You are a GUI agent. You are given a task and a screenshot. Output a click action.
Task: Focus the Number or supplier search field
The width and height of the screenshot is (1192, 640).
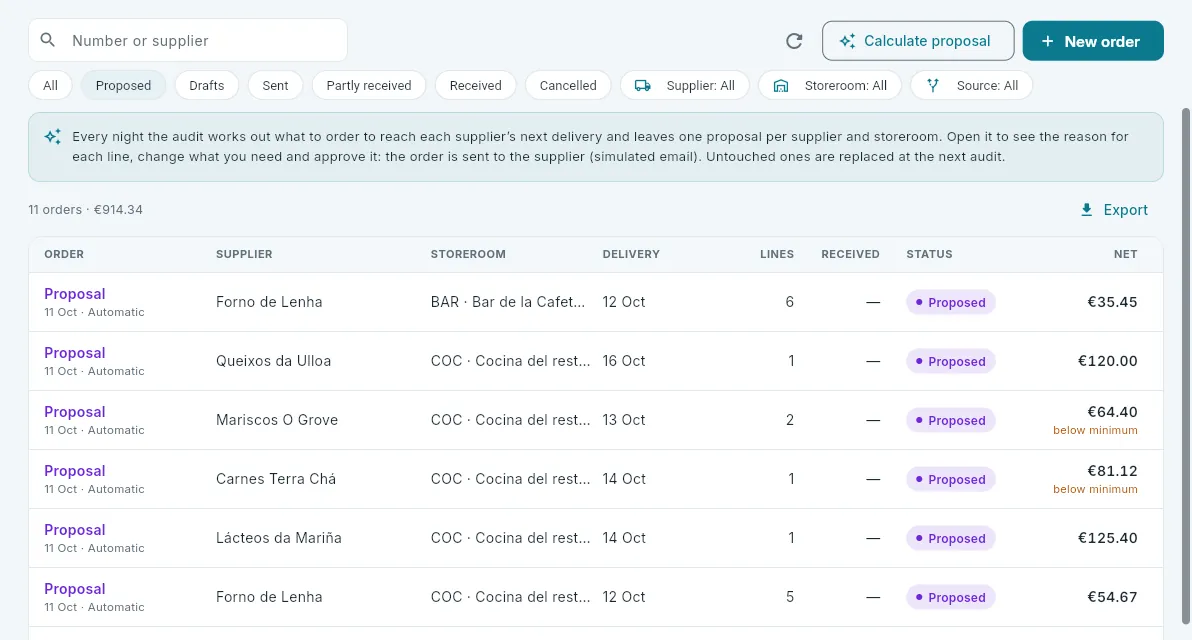(188, 40)
